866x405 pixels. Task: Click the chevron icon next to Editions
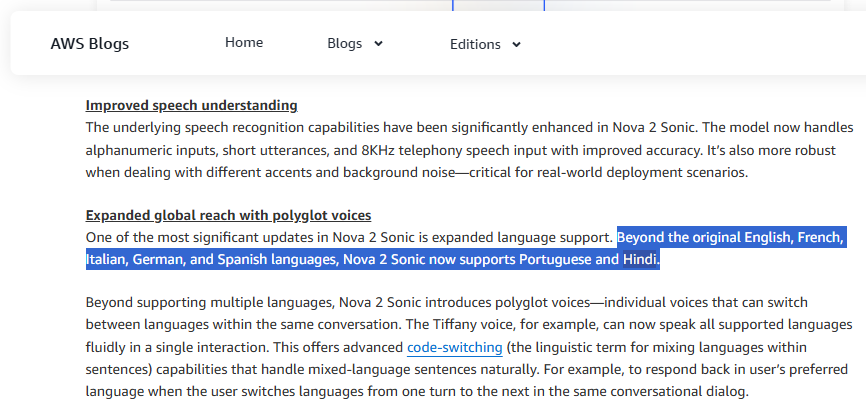pyautogui.click(x=516, y=45)
